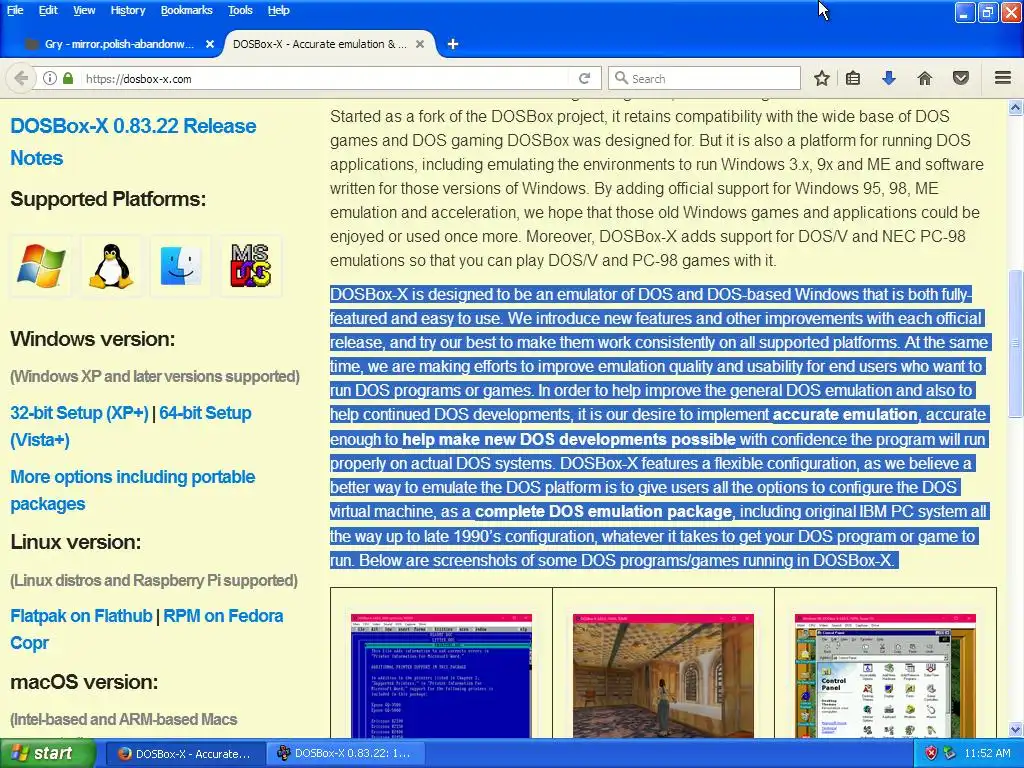Save to Pocket icon
The width and height of the screenshot is (1024, 768).
[x=961, y=78]
